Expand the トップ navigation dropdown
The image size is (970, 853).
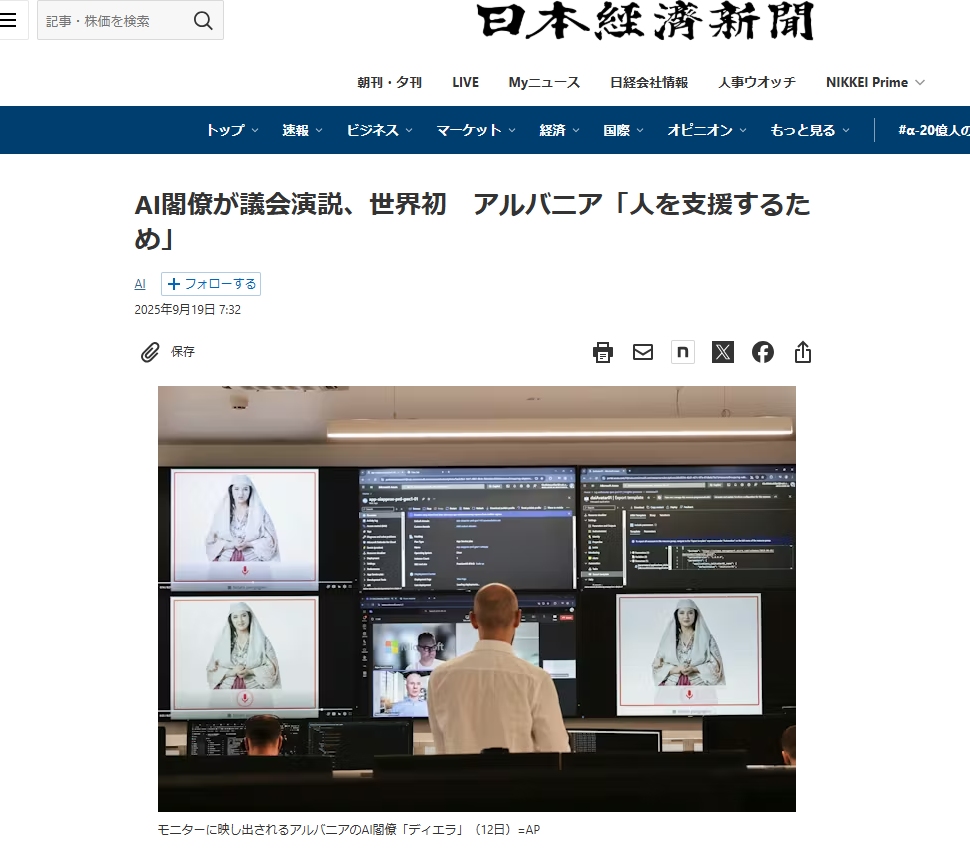point(232,130)
